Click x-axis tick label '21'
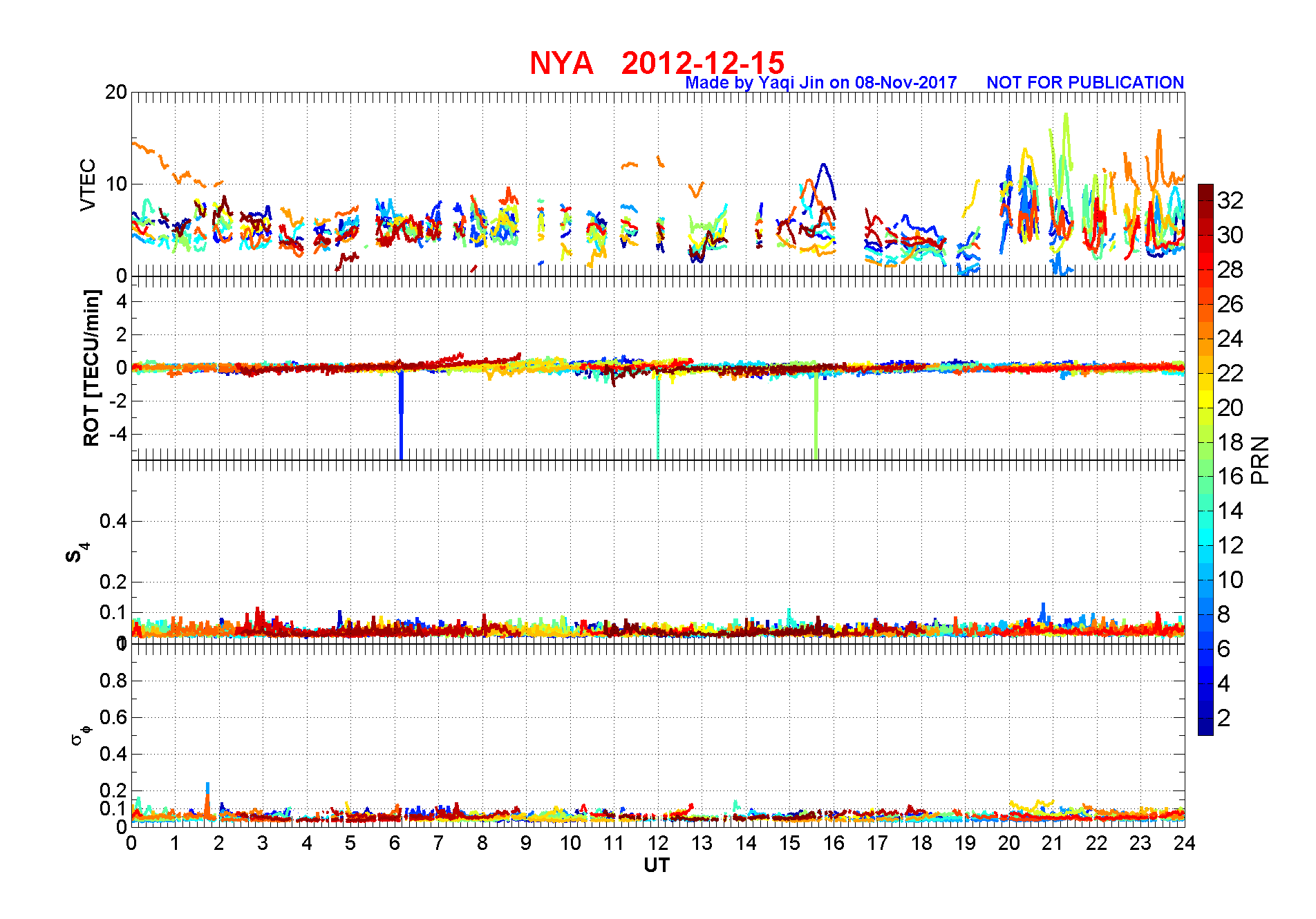Screen dimensions: 1316x919 pos(1053,843)
